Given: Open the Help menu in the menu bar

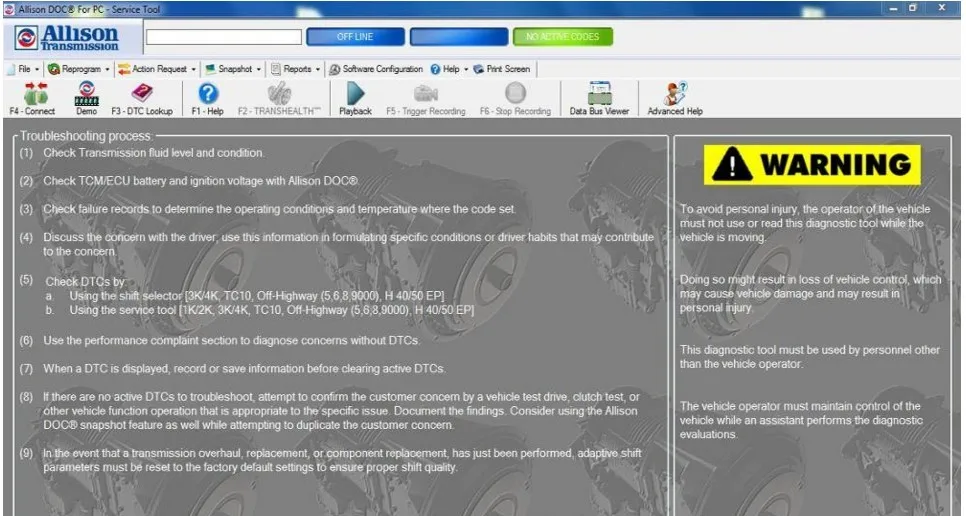Looking at the screenshot, I should [x=451, y=69].
